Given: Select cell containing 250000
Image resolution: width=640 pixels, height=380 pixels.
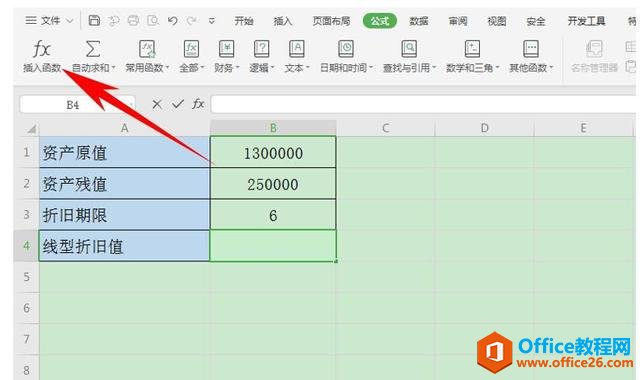Looking at the screenshot, I should (273, 183).
